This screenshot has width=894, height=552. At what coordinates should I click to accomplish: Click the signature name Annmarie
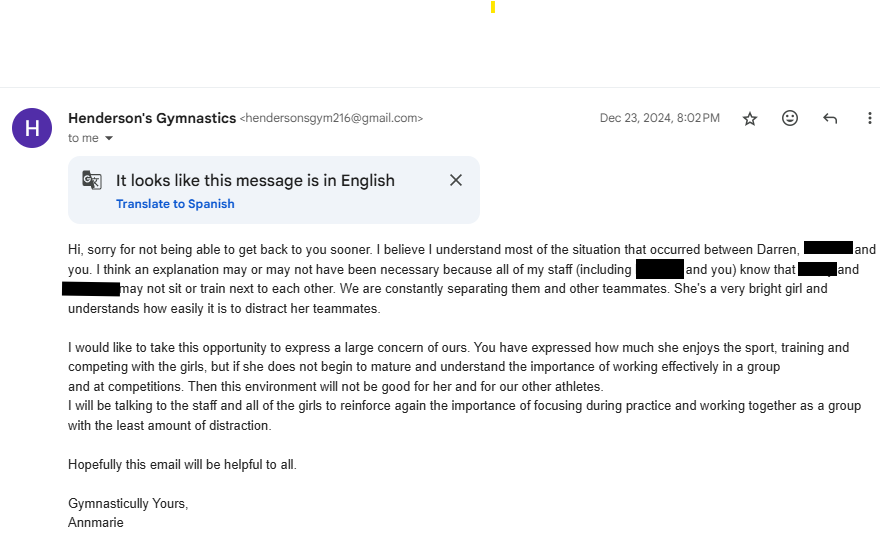point(96,522)
